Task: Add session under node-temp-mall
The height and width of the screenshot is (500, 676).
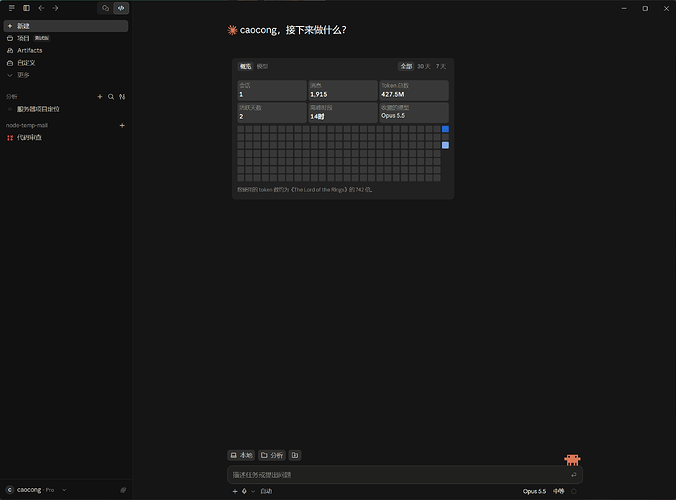Action: tap(122, 125)
